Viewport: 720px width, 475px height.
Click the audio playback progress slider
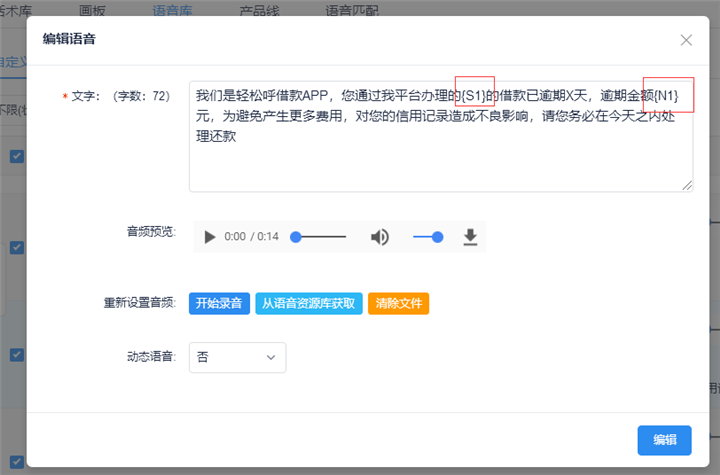(320, 237)
